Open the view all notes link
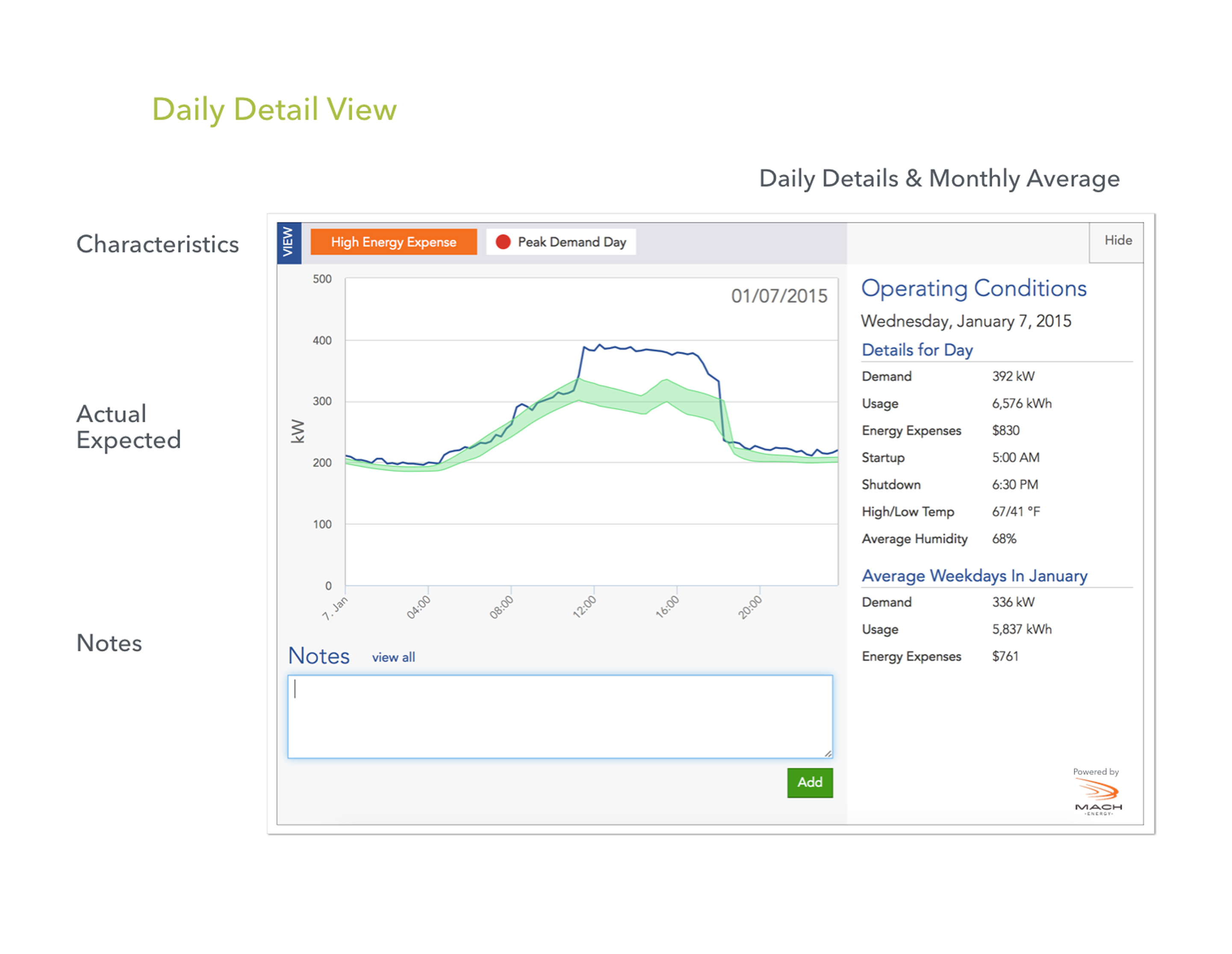 point(393,657)
